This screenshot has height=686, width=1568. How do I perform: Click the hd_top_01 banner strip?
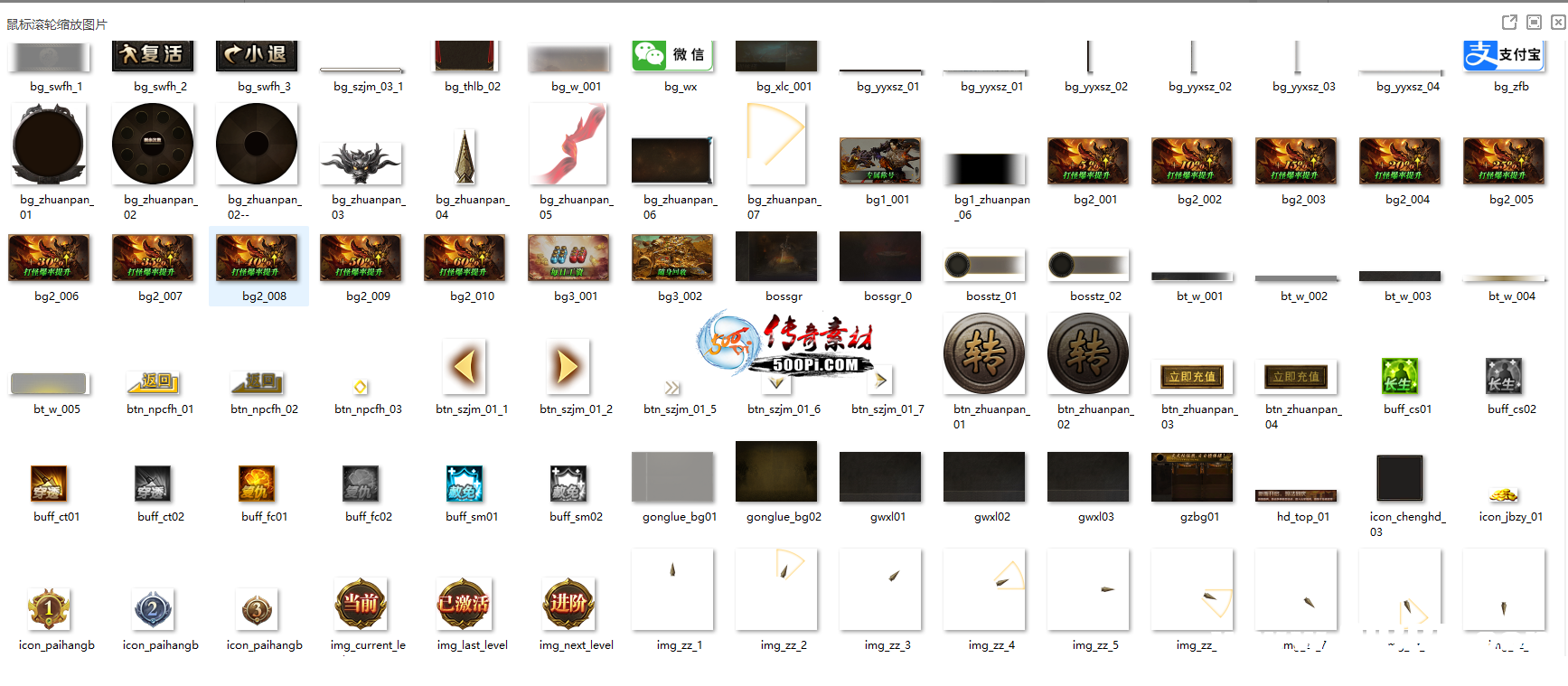pyautogui.click(x=1296, y=495)
